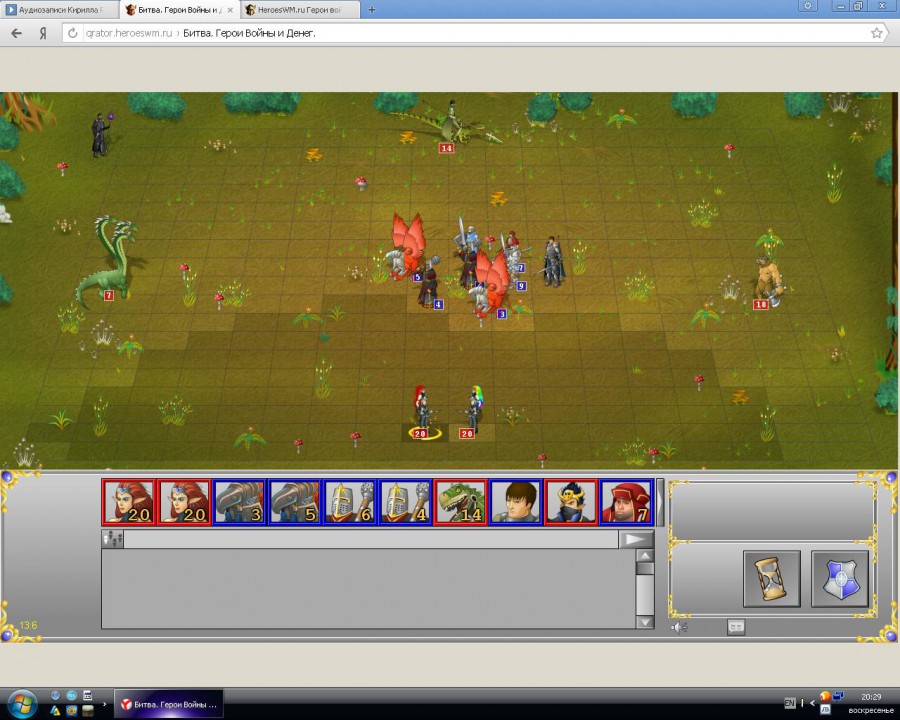
Task: Expand the turn queue with the side arrow
Action: coord(660,502)
